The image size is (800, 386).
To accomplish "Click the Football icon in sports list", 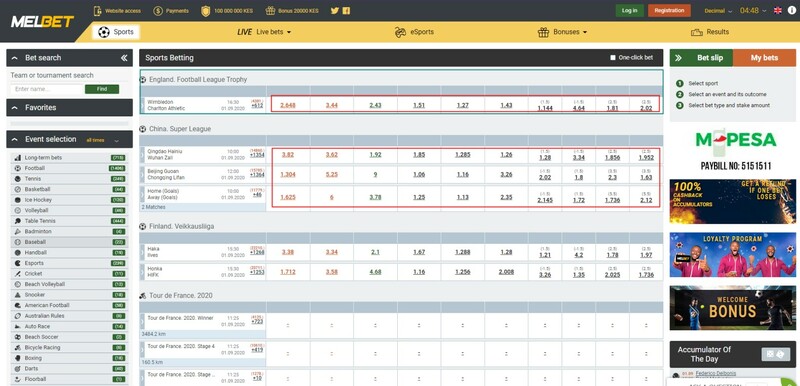I will tap(18, 168).
